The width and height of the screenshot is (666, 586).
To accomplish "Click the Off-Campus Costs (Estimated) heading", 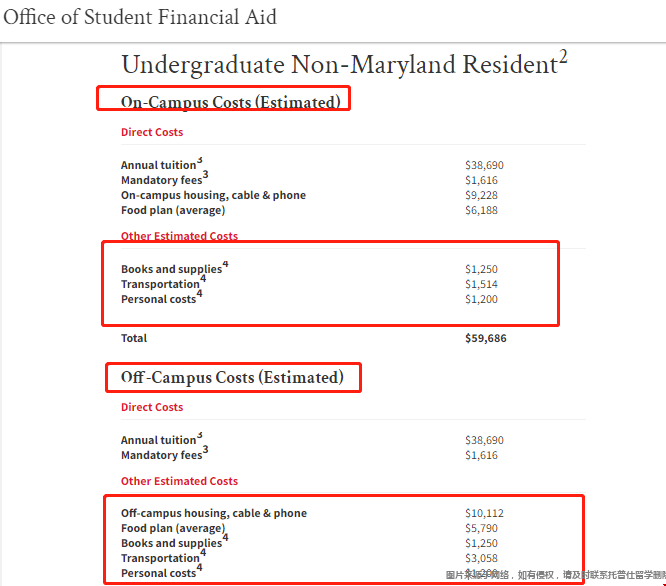I will pyautogui.click(x=232, y=378).
